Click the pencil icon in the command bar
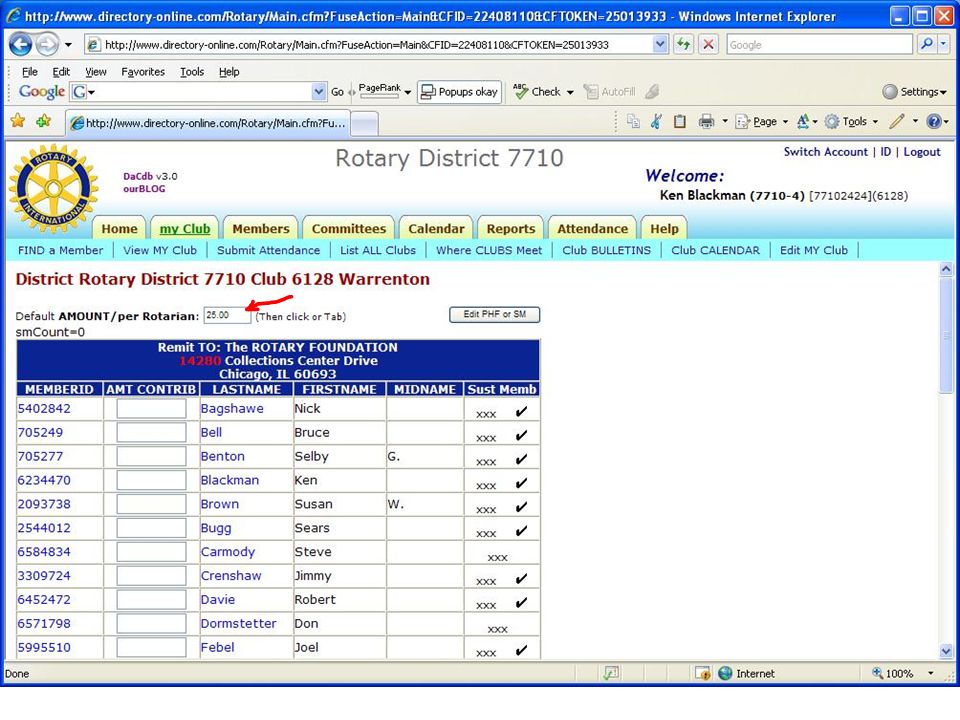The width and height of the screenshot is (960, 720). pyautogui.click(x=897, y=121)
